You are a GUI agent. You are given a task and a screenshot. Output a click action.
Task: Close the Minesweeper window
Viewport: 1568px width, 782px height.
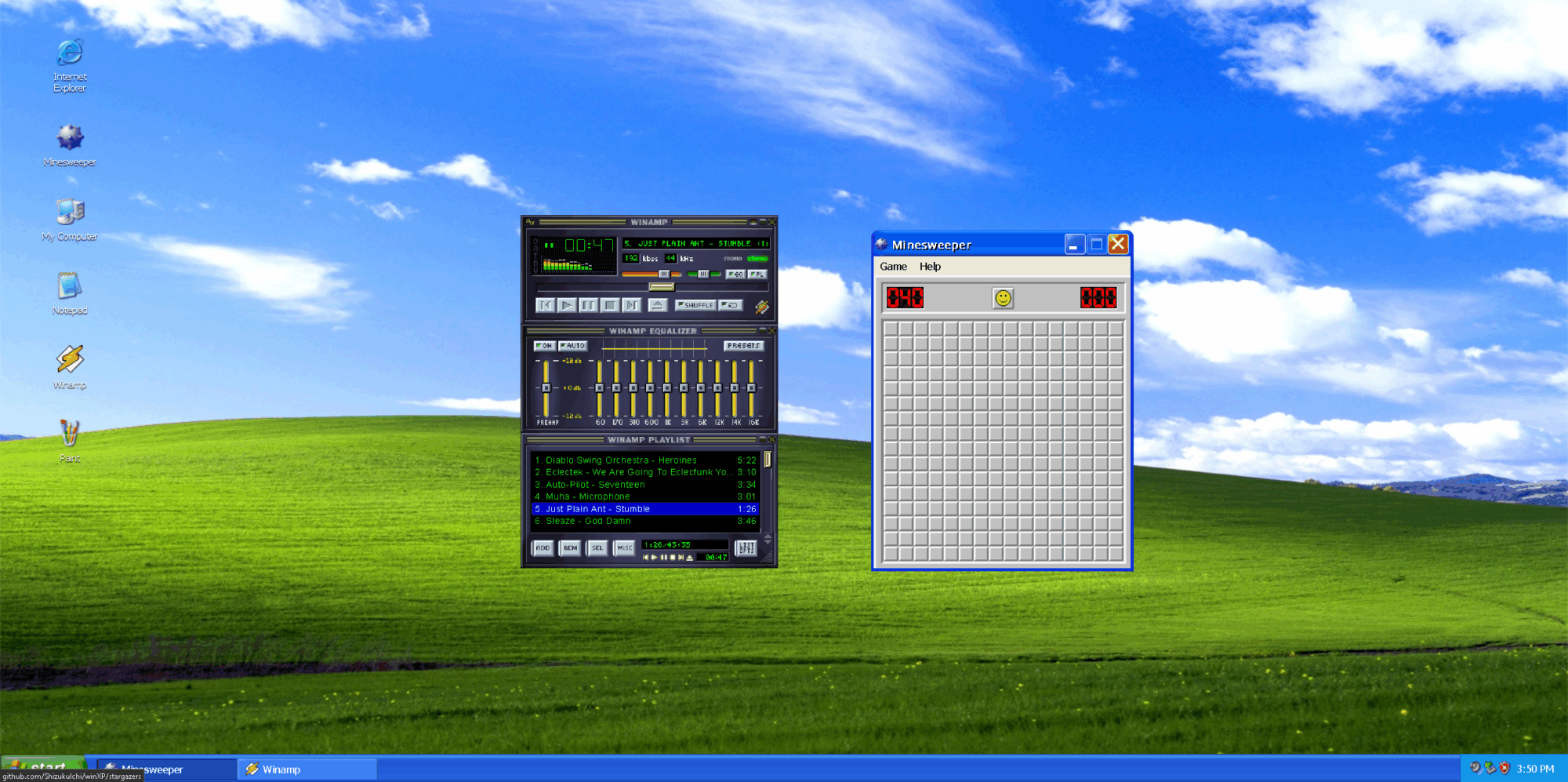point(1118,245)
